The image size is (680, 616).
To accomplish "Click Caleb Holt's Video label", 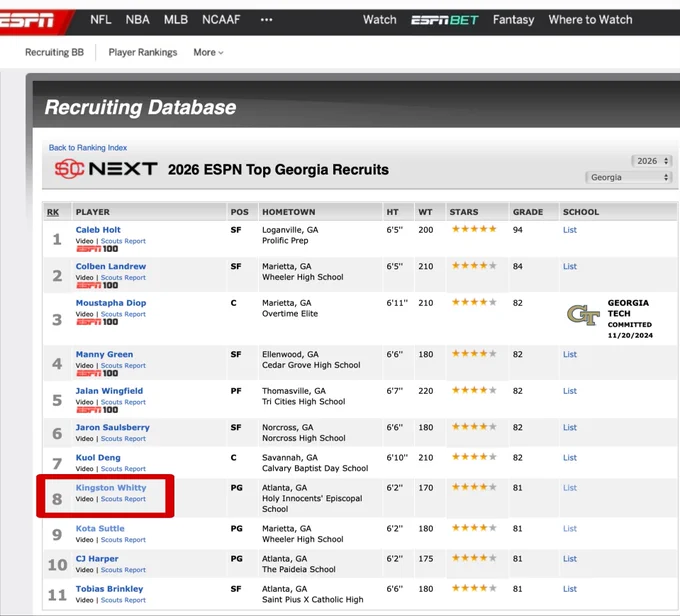I will [x=84, y=241].
